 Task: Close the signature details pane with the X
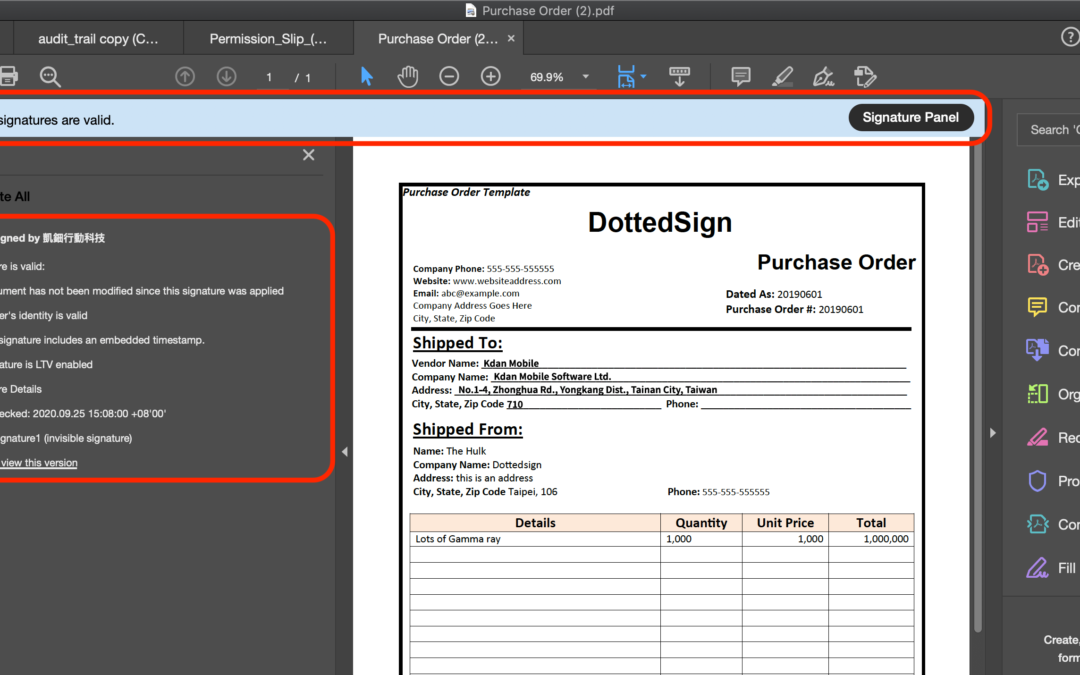[x=308, y=155]
